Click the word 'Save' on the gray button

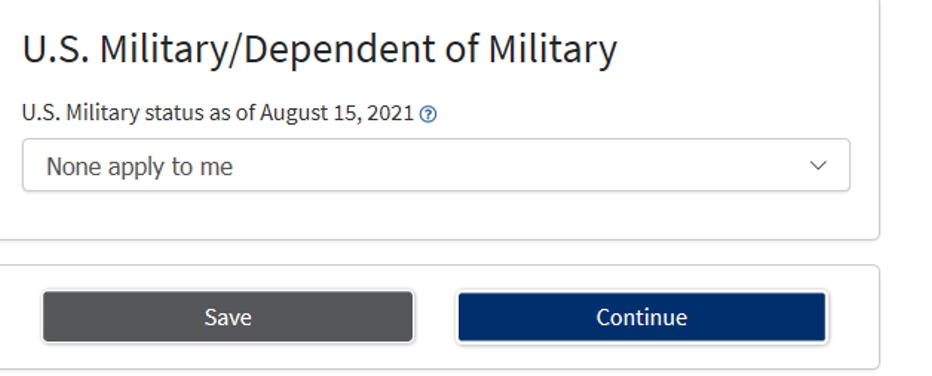point(228,317)
